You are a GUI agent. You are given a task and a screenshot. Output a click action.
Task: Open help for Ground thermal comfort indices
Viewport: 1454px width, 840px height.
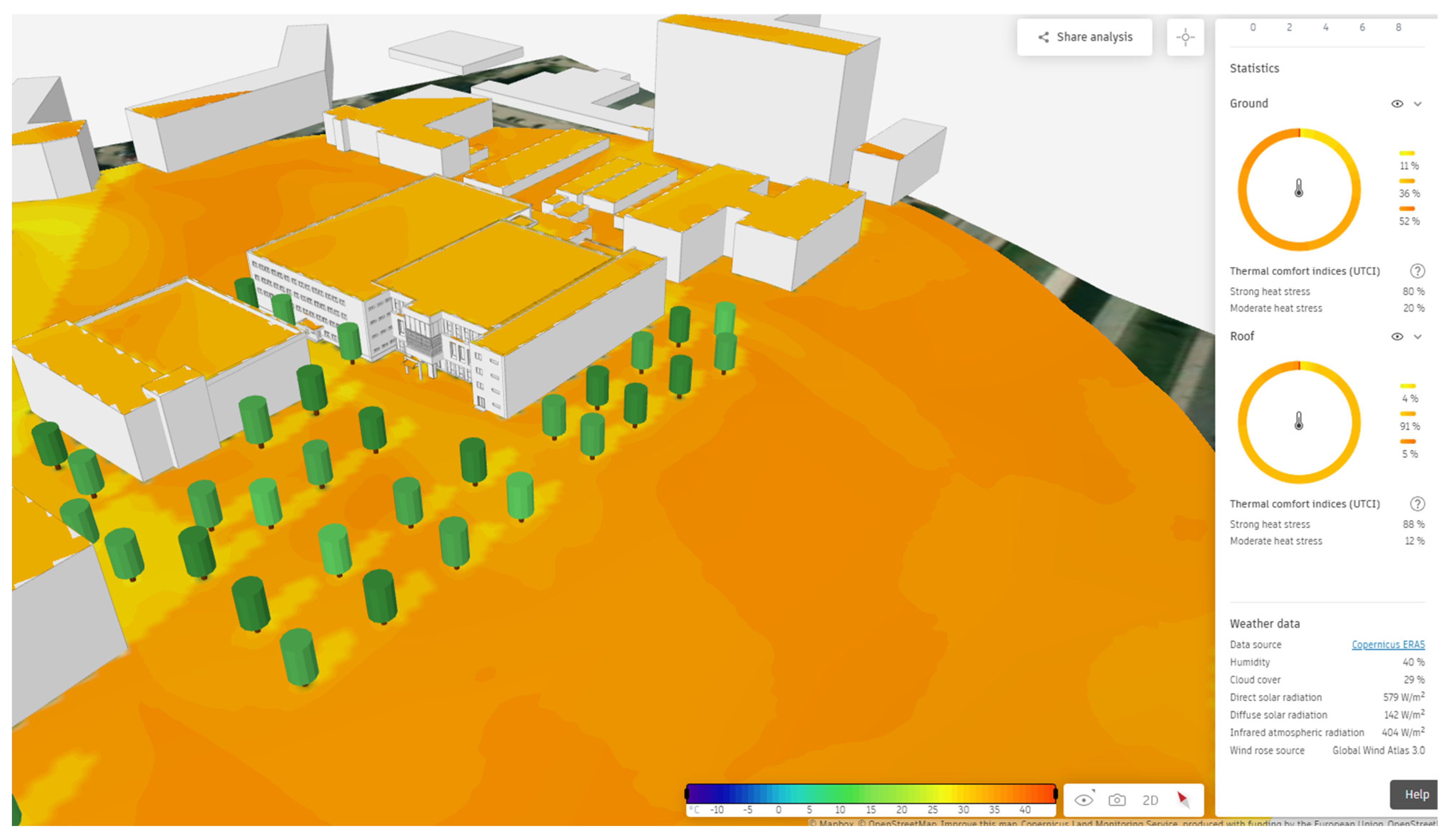[x=1417, y=271]
